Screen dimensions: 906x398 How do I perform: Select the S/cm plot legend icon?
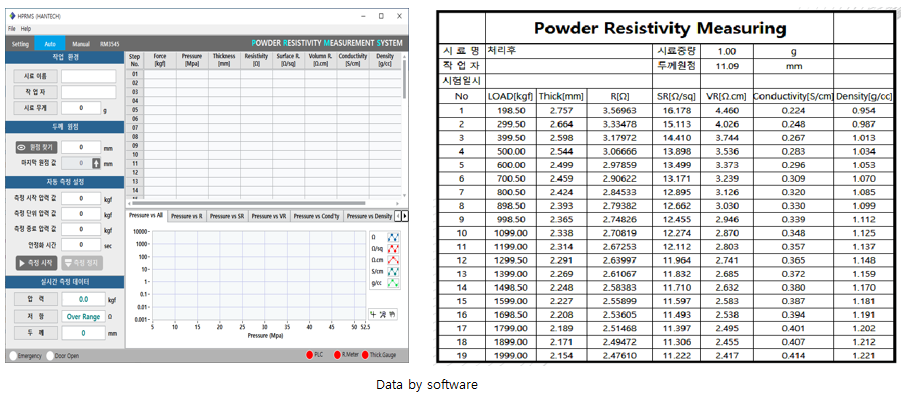(x=394, y=271)
